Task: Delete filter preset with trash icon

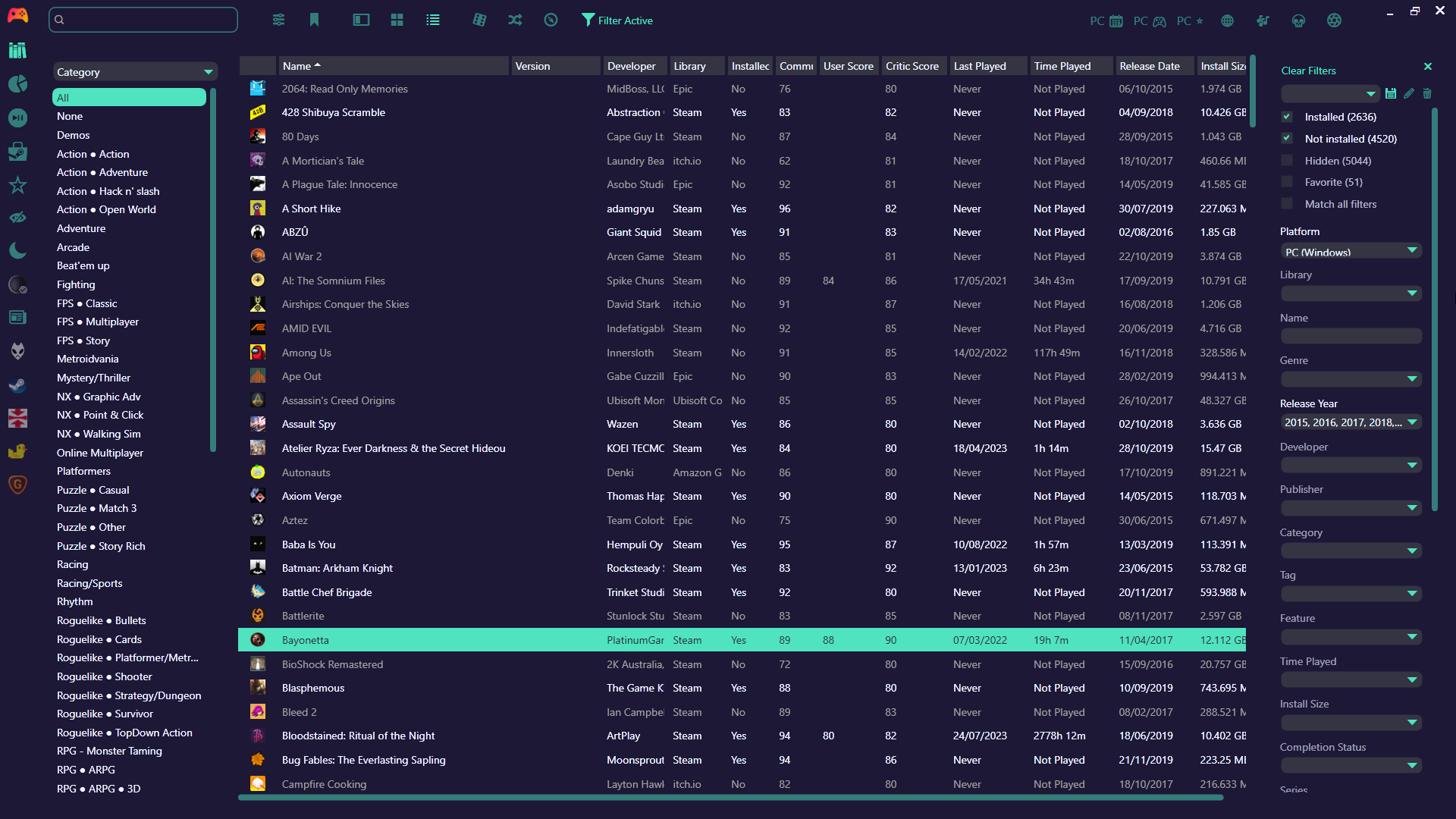Action: point(1427,93)
